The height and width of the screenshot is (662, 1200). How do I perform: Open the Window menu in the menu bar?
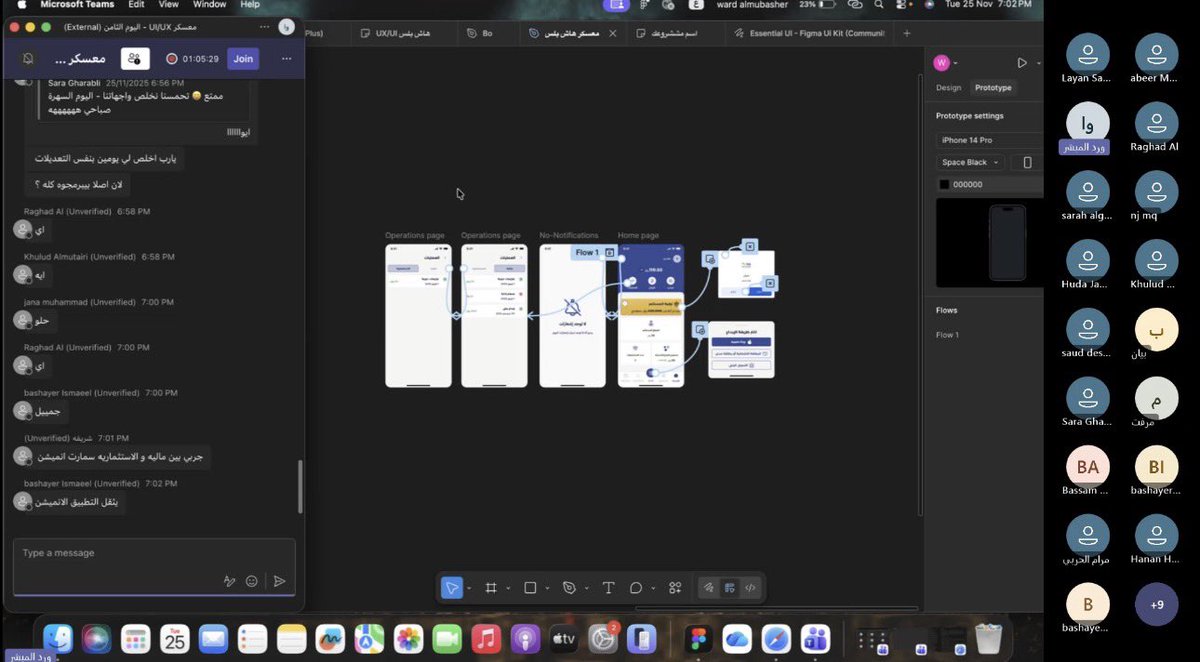click(x=208, y=4)
